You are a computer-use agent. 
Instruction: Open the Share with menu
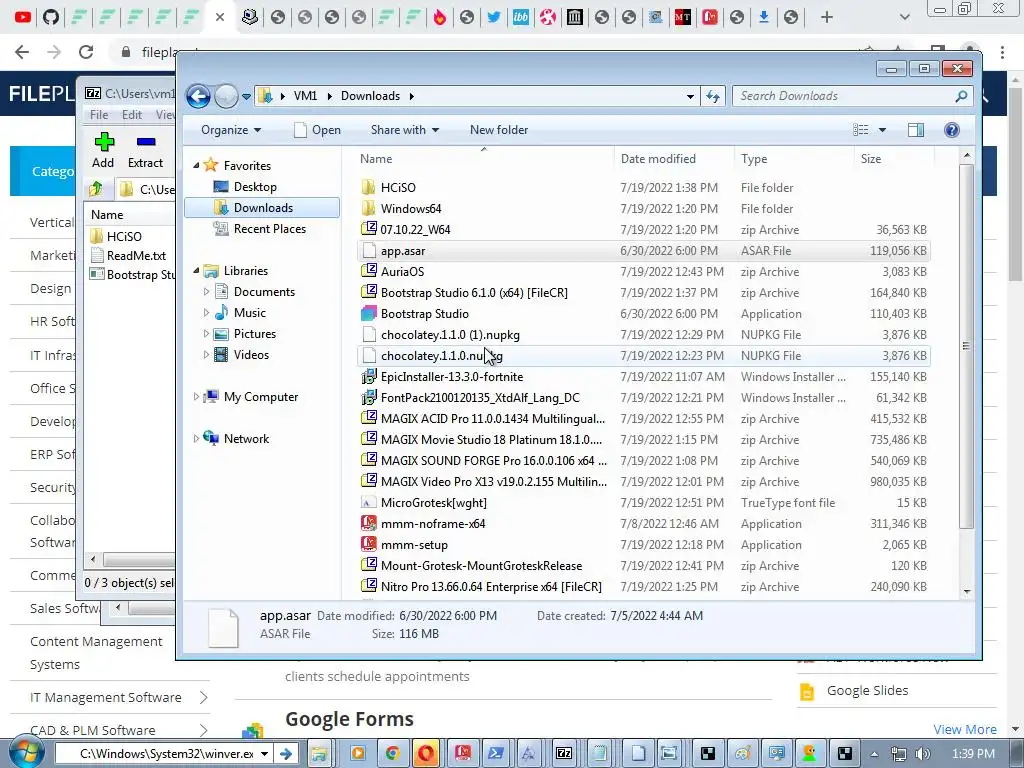coord(405,130)
